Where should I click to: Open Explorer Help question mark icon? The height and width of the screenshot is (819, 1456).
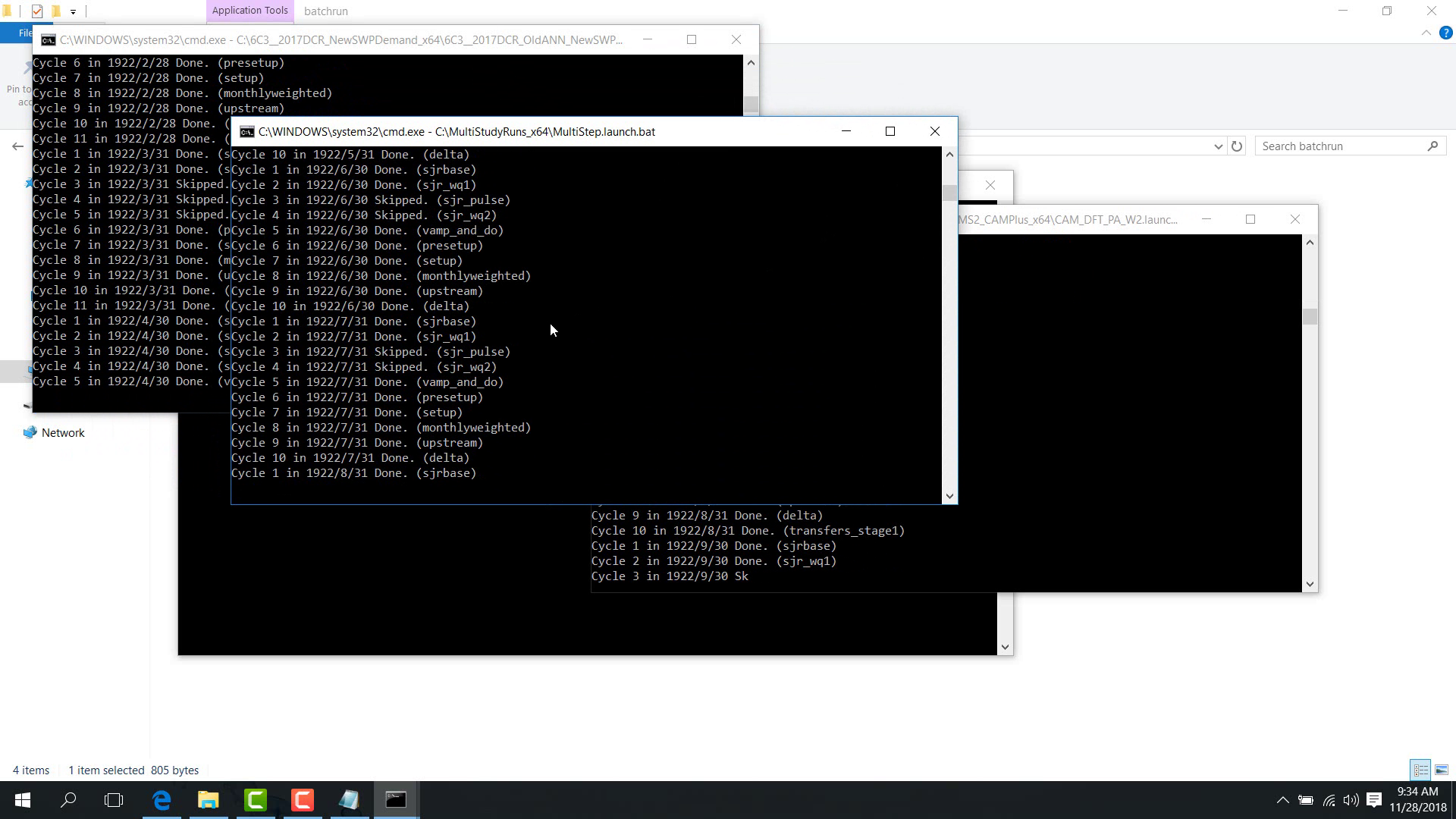click(1445, 33)
